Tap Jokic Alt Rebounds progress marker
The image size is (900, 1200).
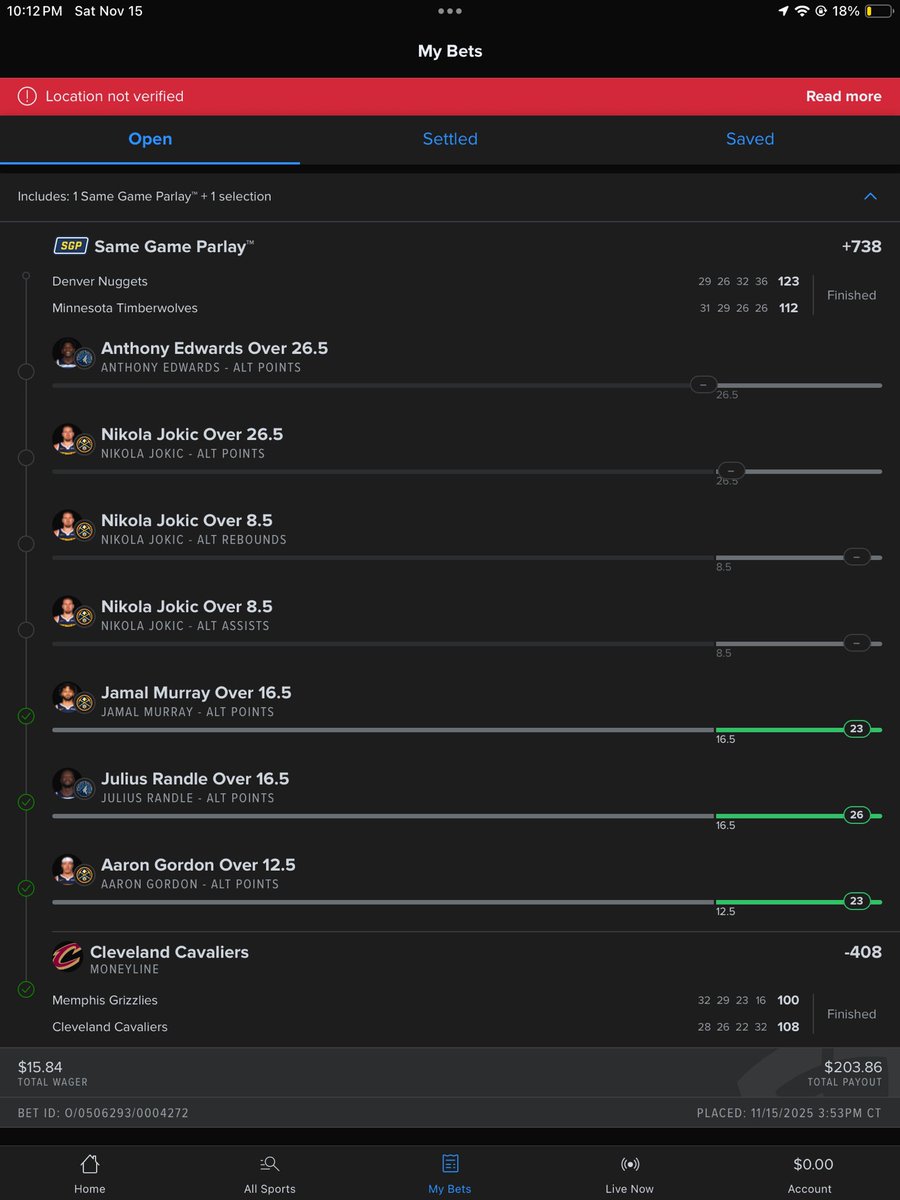coord(857,557)
